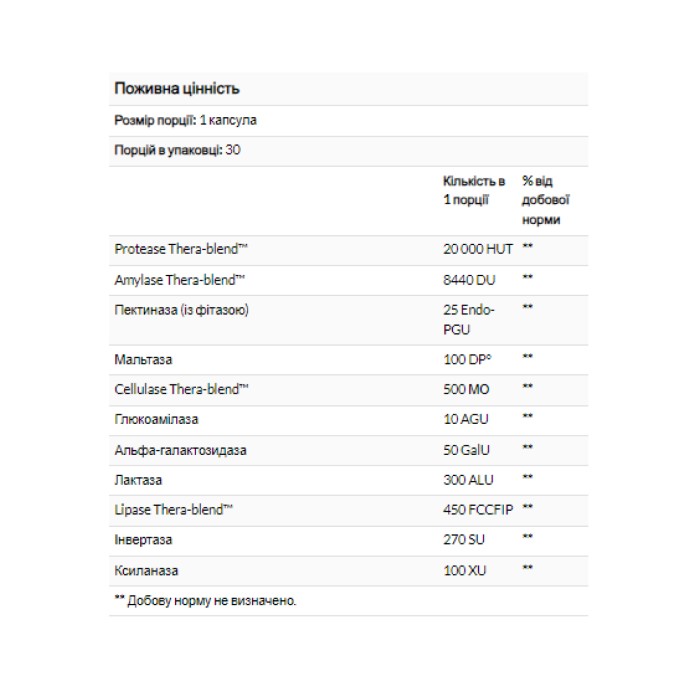Click the 'Пектиназа (із фітазою)' ingredient name
Screen dimensions: 700x700
[x=182, y=309]
